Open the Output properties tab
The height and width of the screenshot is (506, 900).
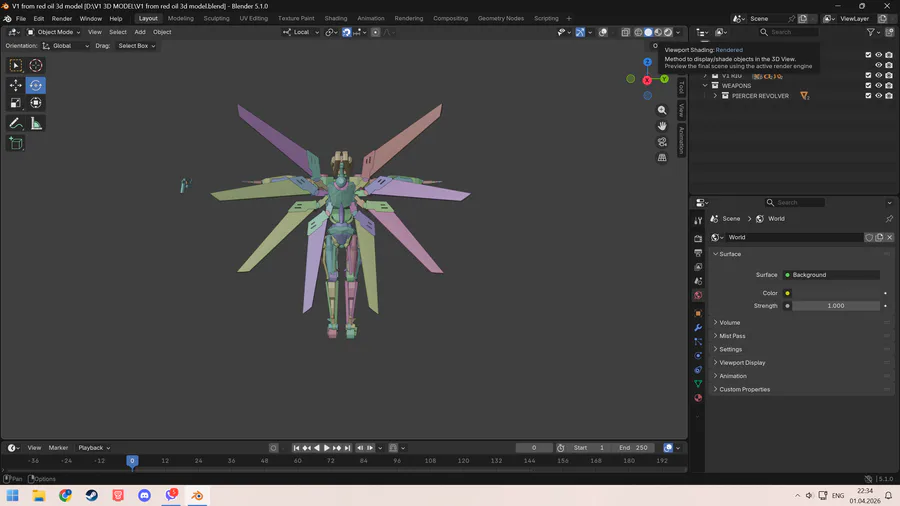[x=698, y=252]
